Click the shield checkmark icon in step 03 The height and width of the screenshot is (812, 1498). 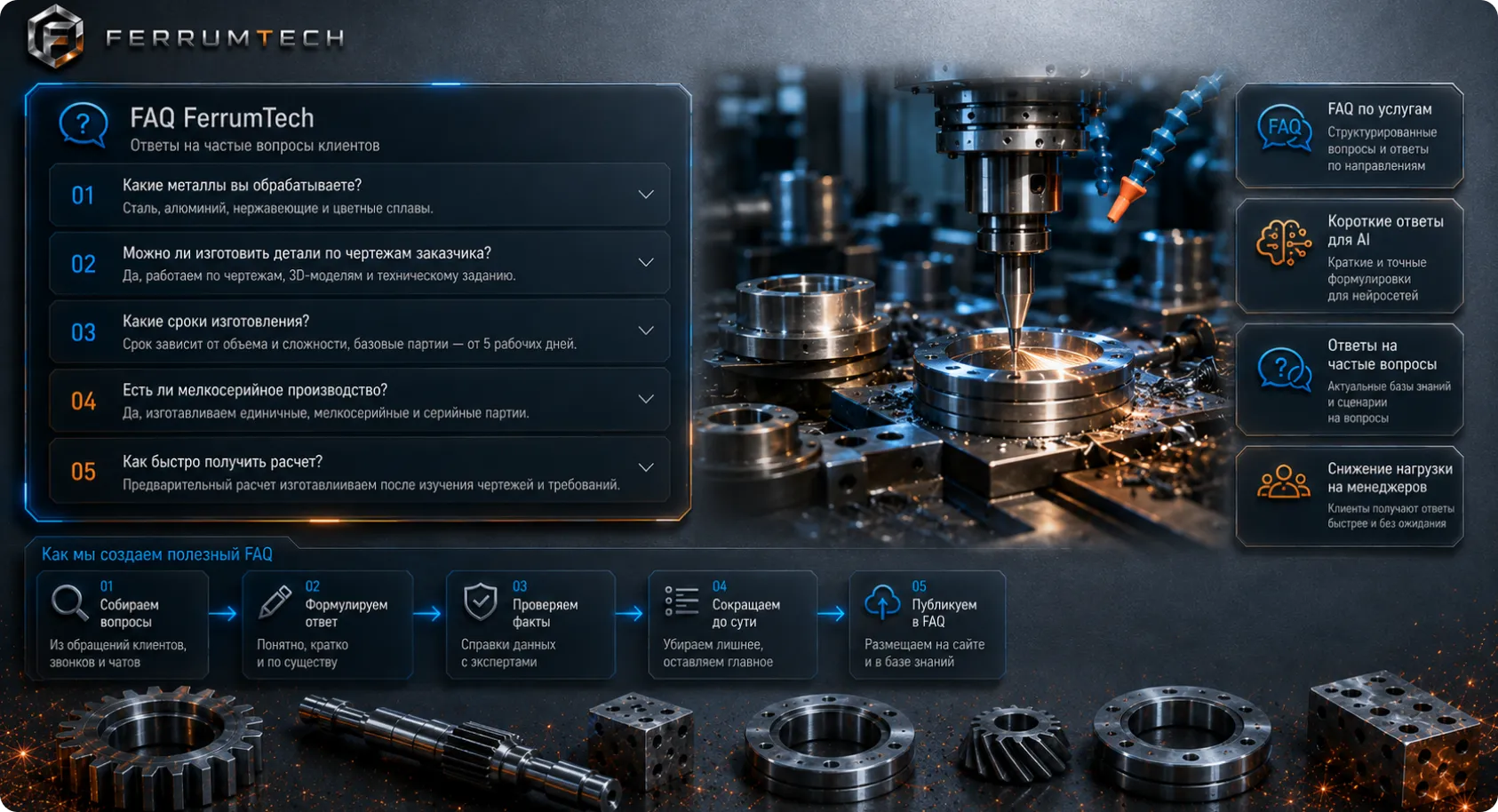point(481,602)
